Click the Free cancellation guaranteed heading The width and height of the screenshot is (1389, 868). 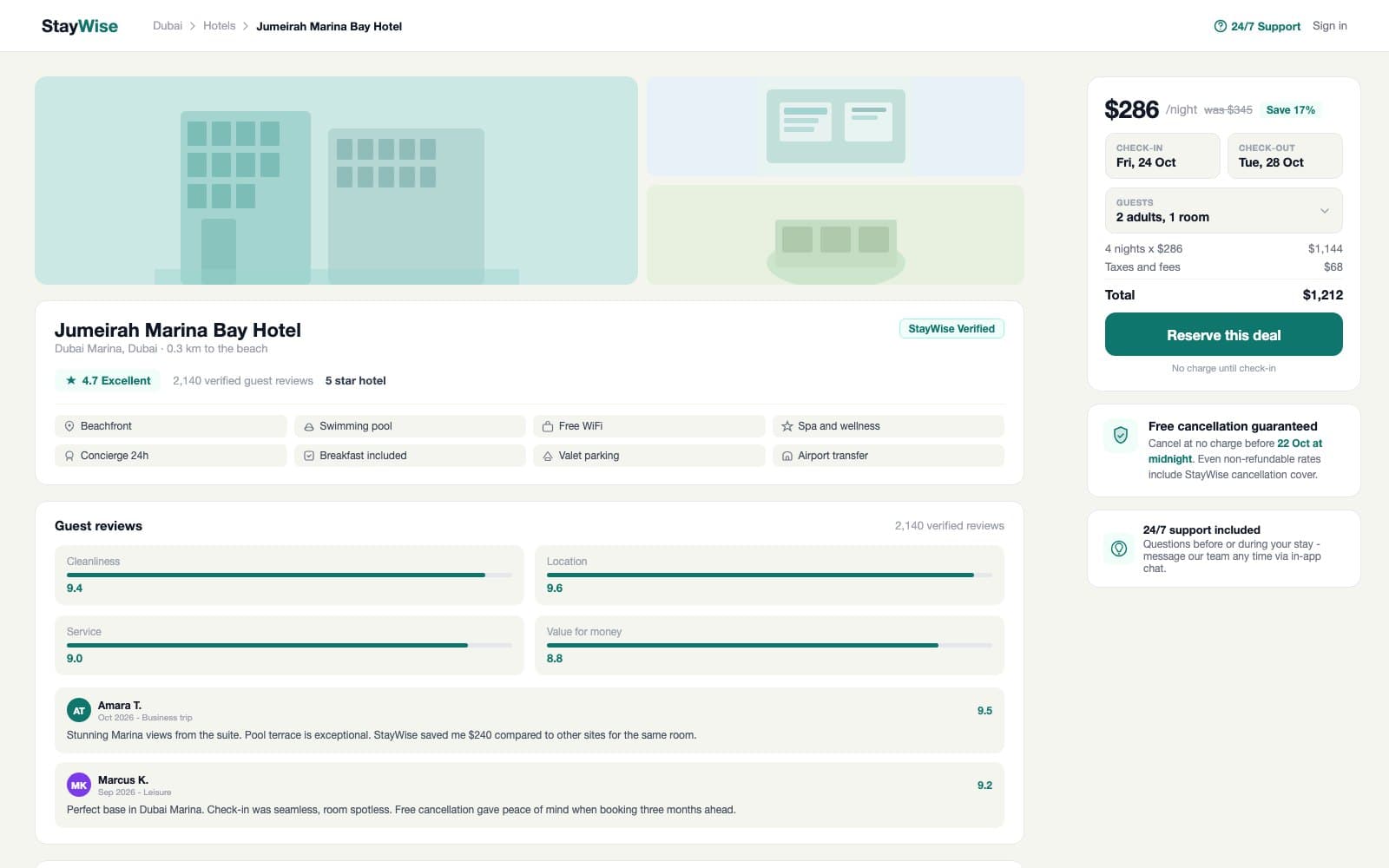click(x=1233, y=426)
